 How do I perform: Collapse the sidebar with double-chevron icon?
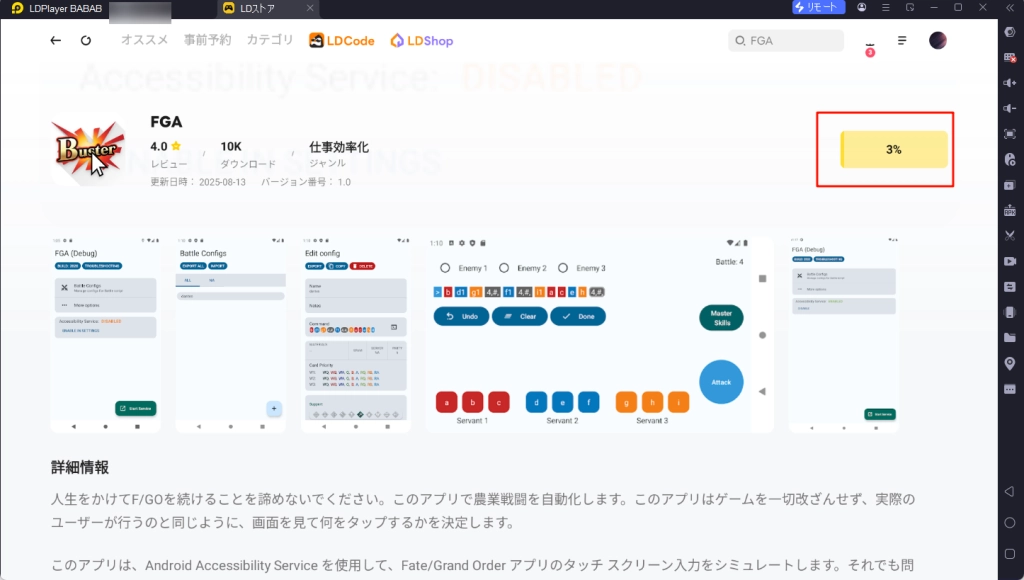click(x=1010, y=7)
